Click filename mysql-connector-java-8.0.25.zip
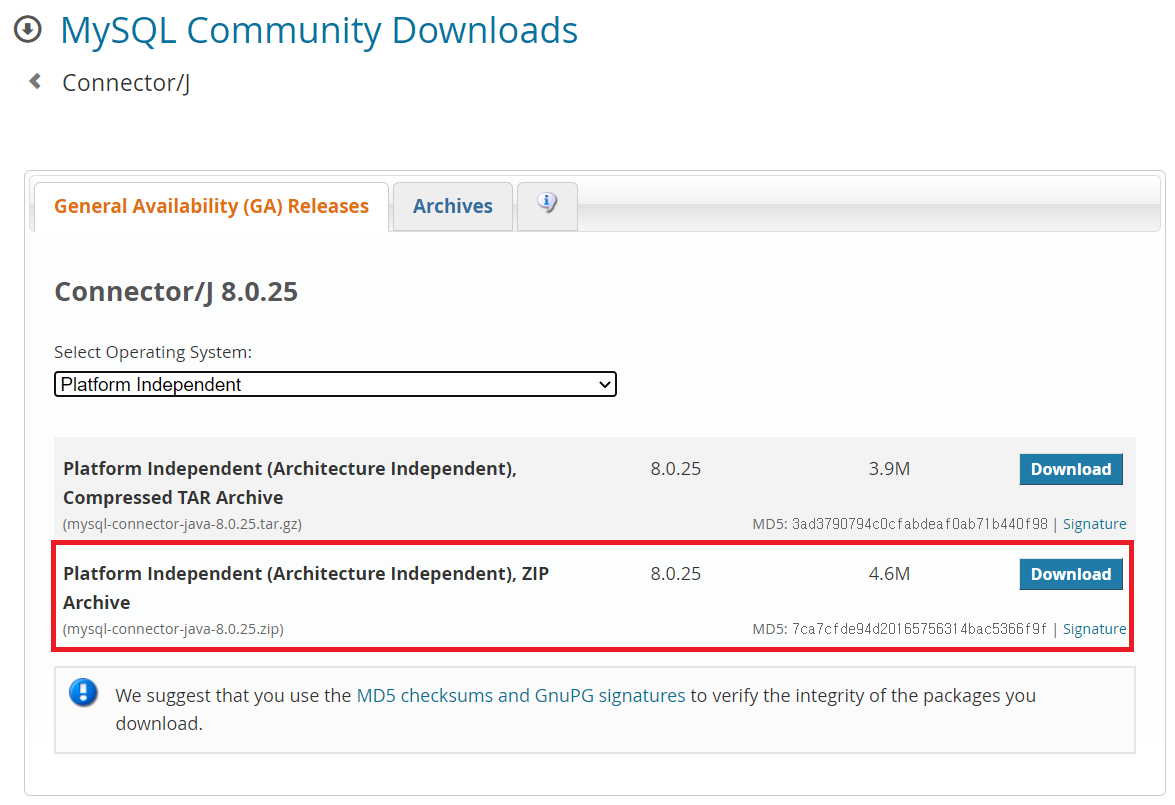The height and width of the screenshot is (805, 1175). (174, 629)
